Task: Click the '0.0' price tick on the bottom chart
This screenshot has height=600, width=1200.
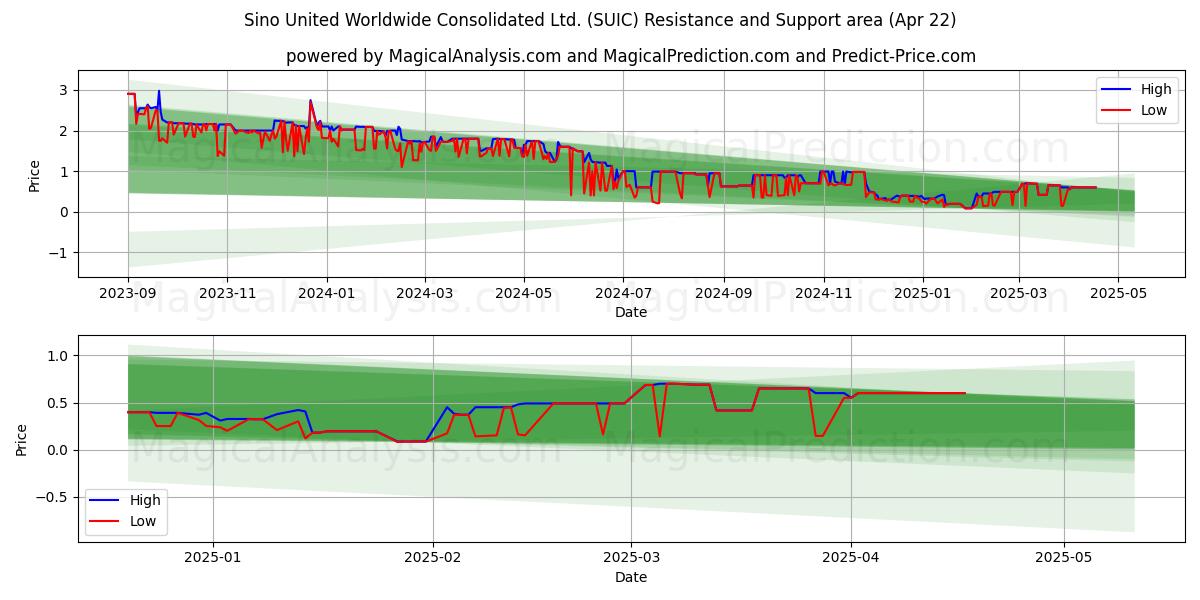Action: [x=58, y=450]
